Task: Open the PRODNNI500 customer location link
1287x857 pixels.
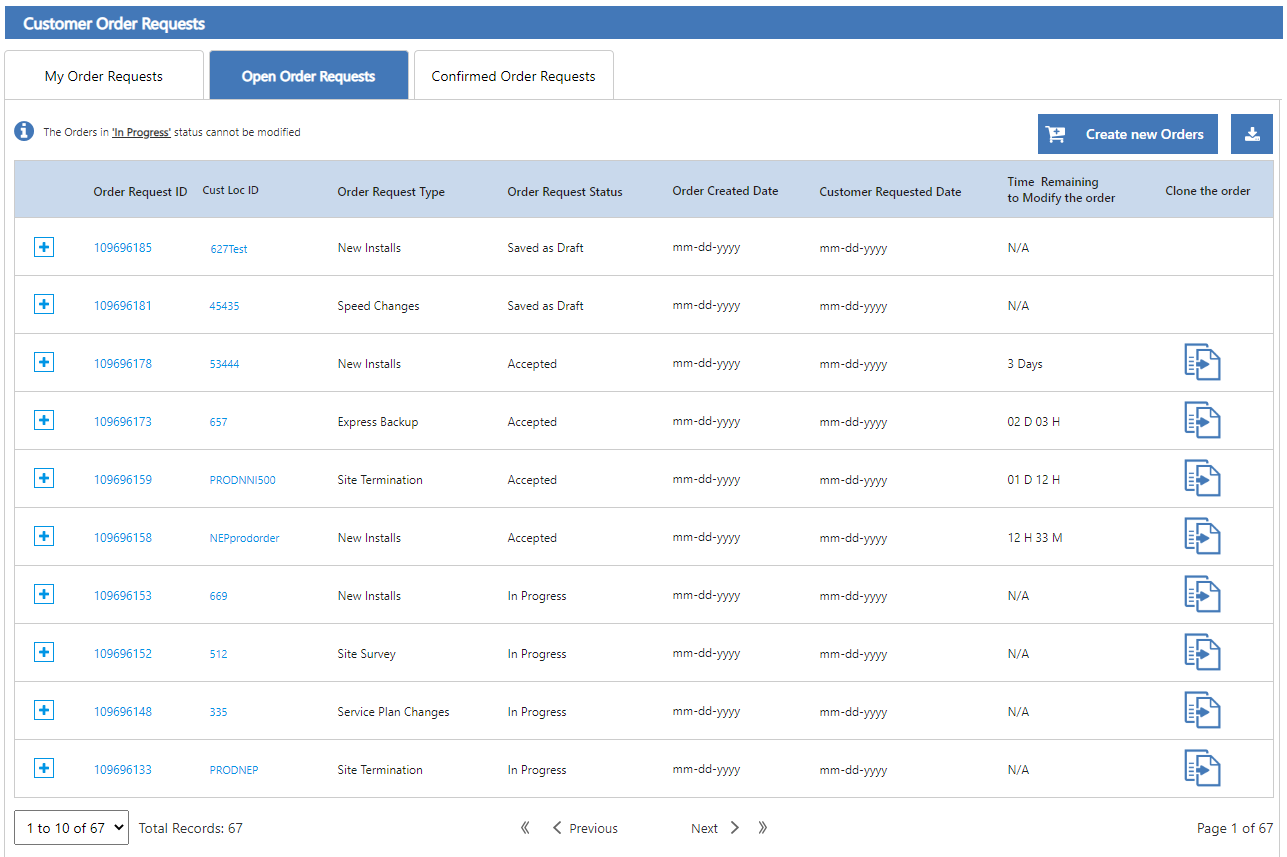Action: point(242,480)
